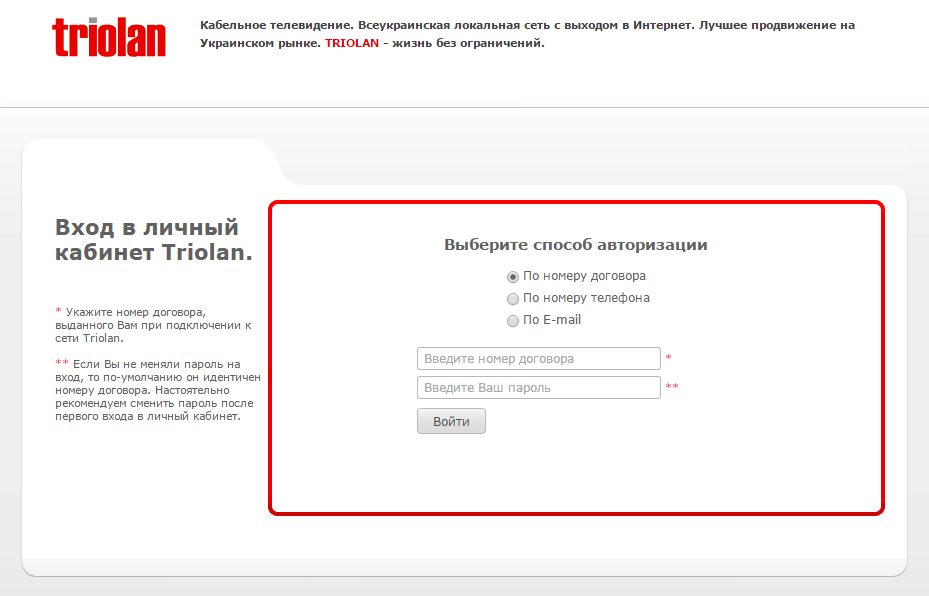The height and width of the screenshot is (596, 929).
Task: Click the triolan logo
Action: click(109, 38)
